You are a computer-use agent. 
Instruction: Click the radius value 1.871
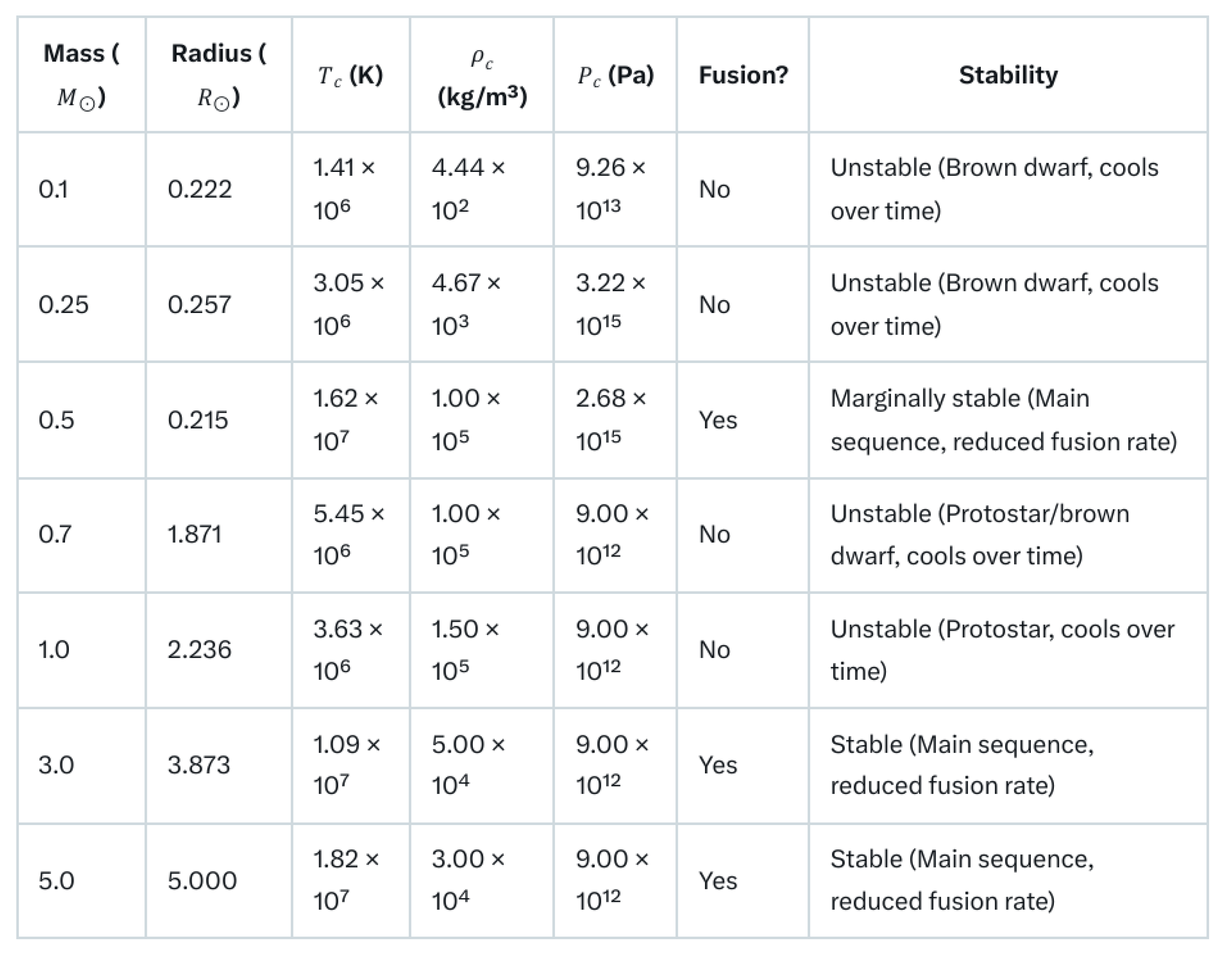194,534
